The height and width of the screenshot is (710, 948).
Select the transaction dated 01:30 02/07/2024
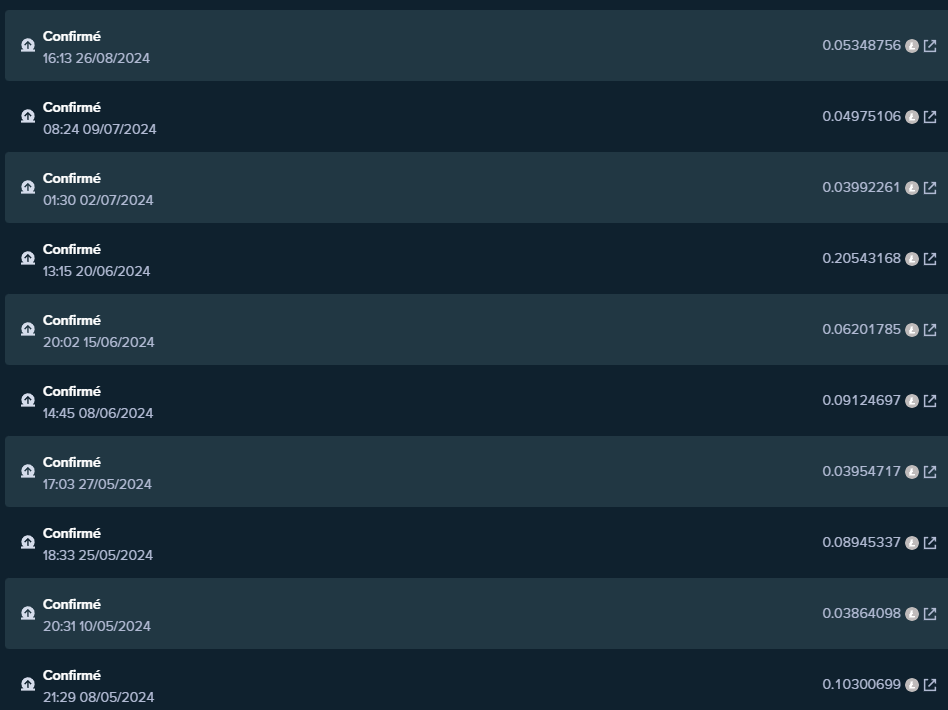[476, 187]
